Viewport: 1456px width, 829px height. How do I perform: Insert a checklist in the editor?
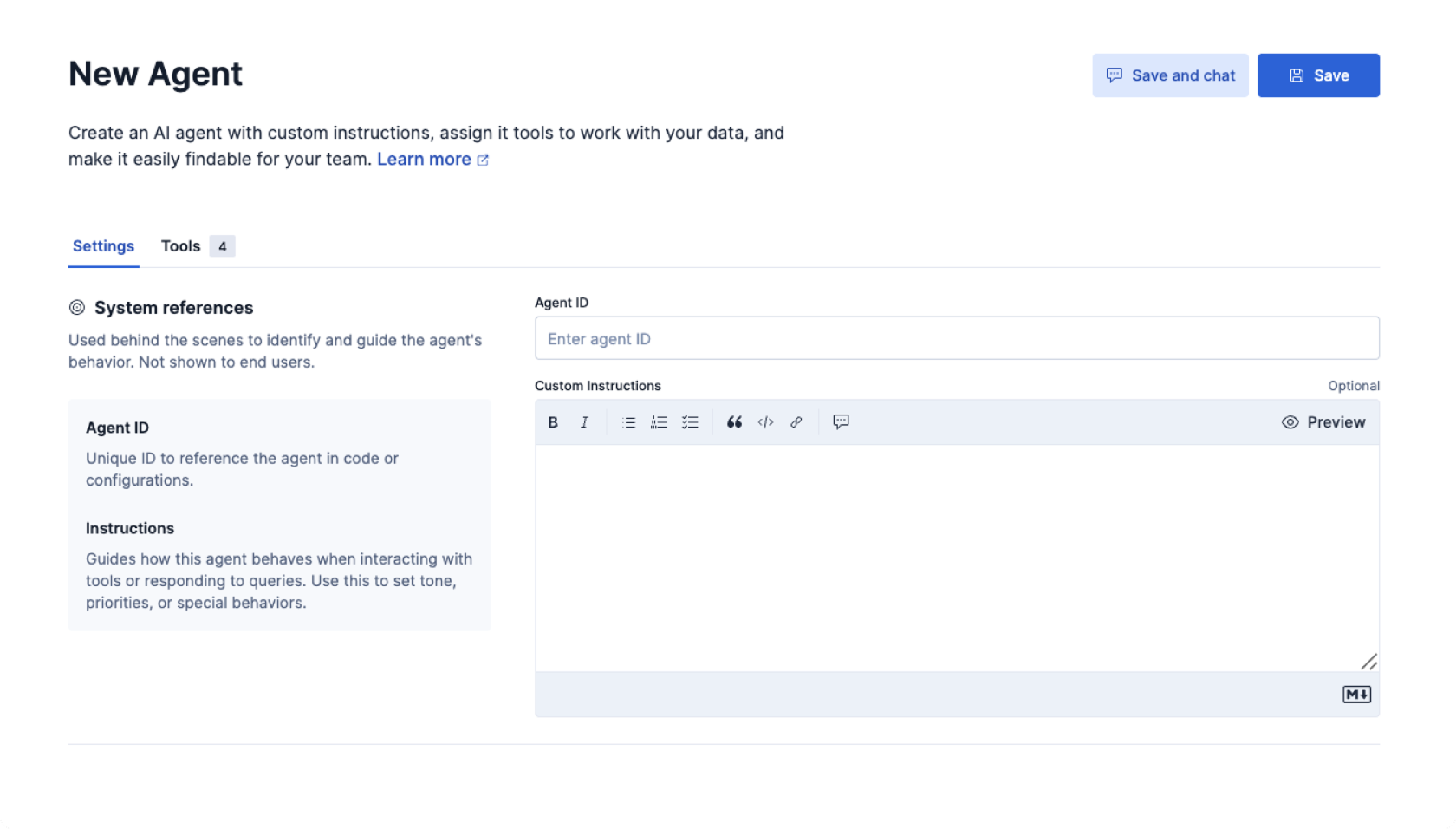tap(690, 422)
